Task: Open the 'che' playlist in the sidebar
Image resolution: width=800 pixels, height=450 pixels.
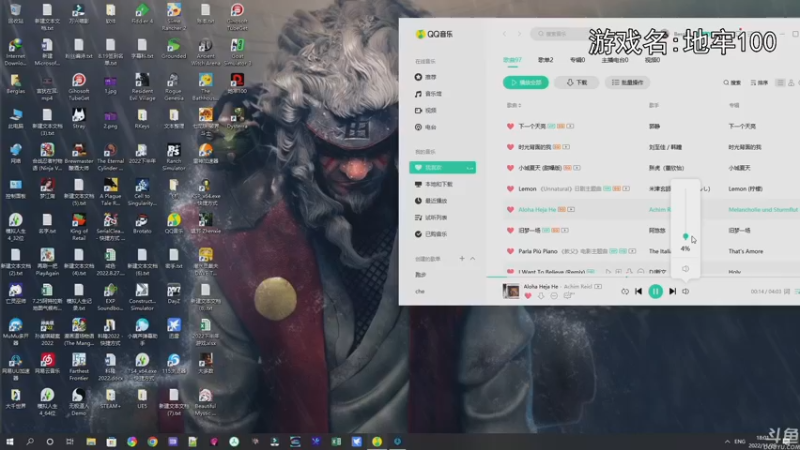Action: (x=420, y=291)
